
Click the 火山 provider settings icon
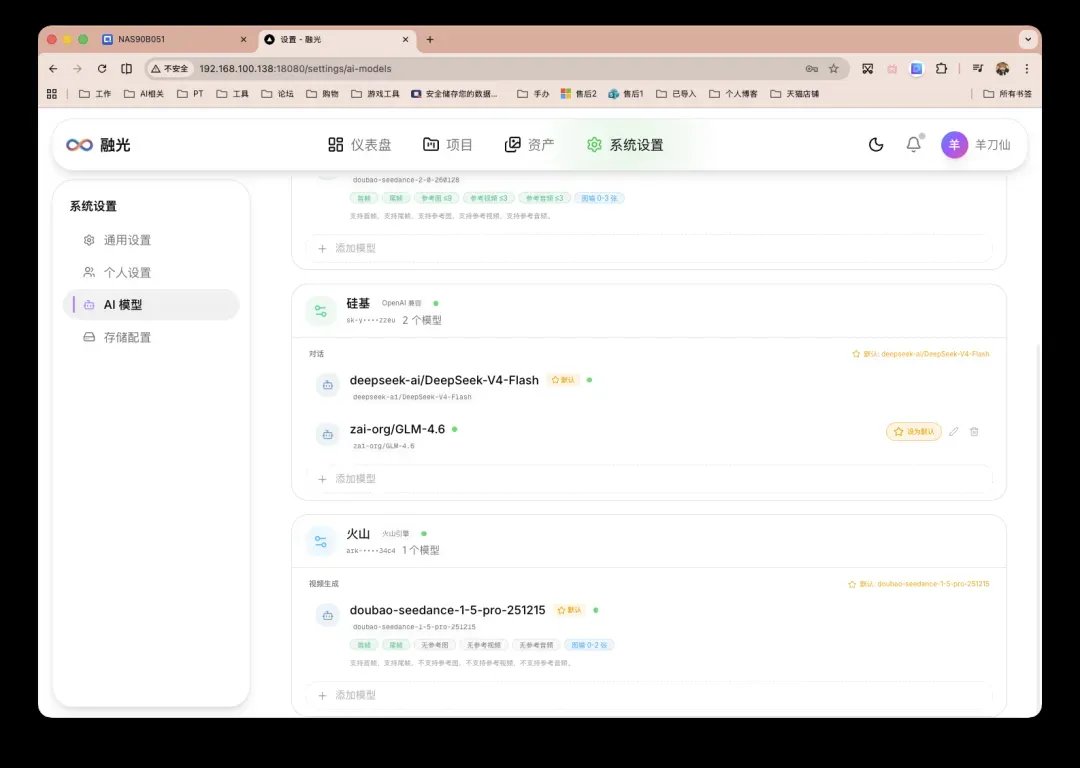[x=321, y=541]
